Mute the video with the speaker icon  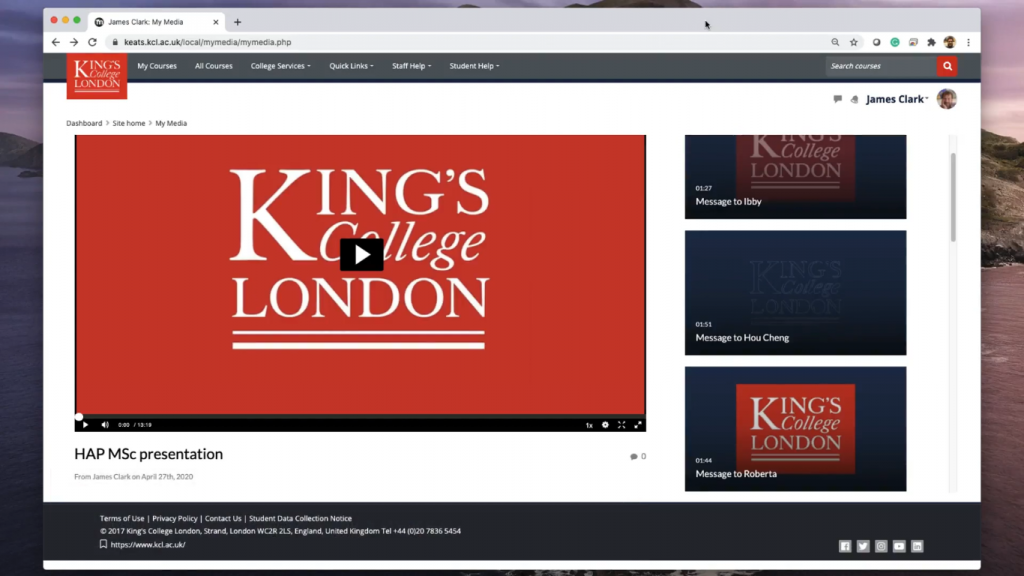pyautogui.click(x=105, y=424)
